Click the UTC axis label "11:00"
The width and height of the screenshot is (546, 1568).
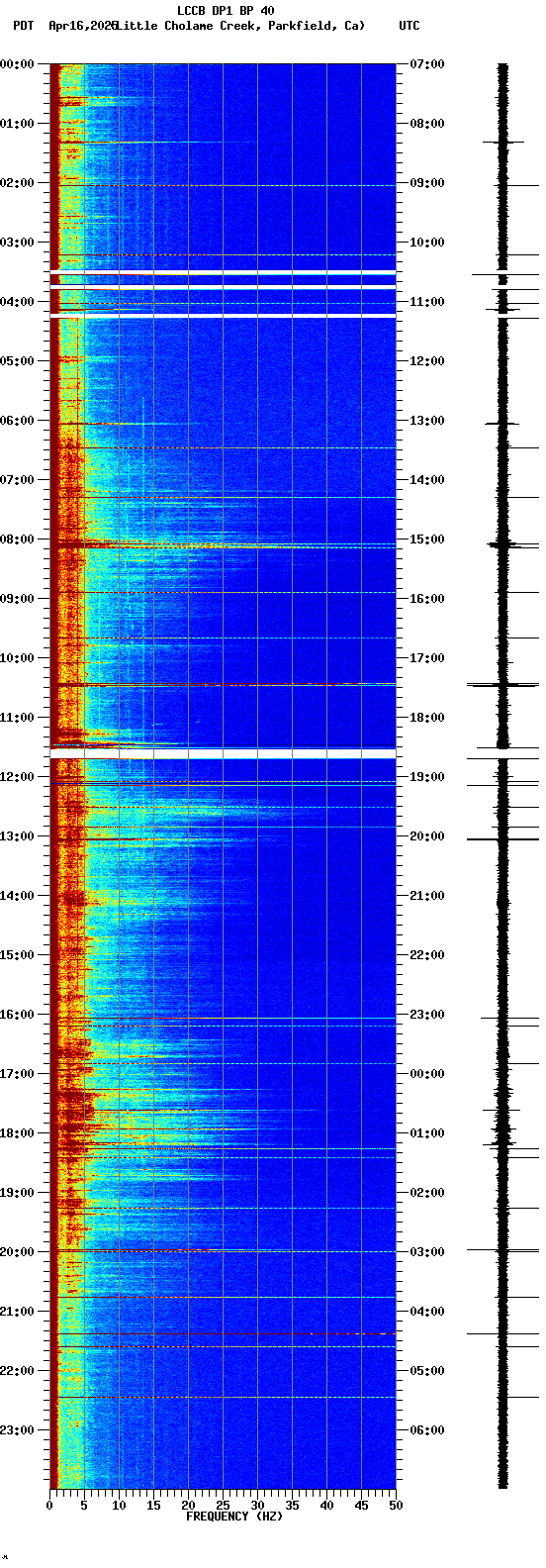click(427, 302)
